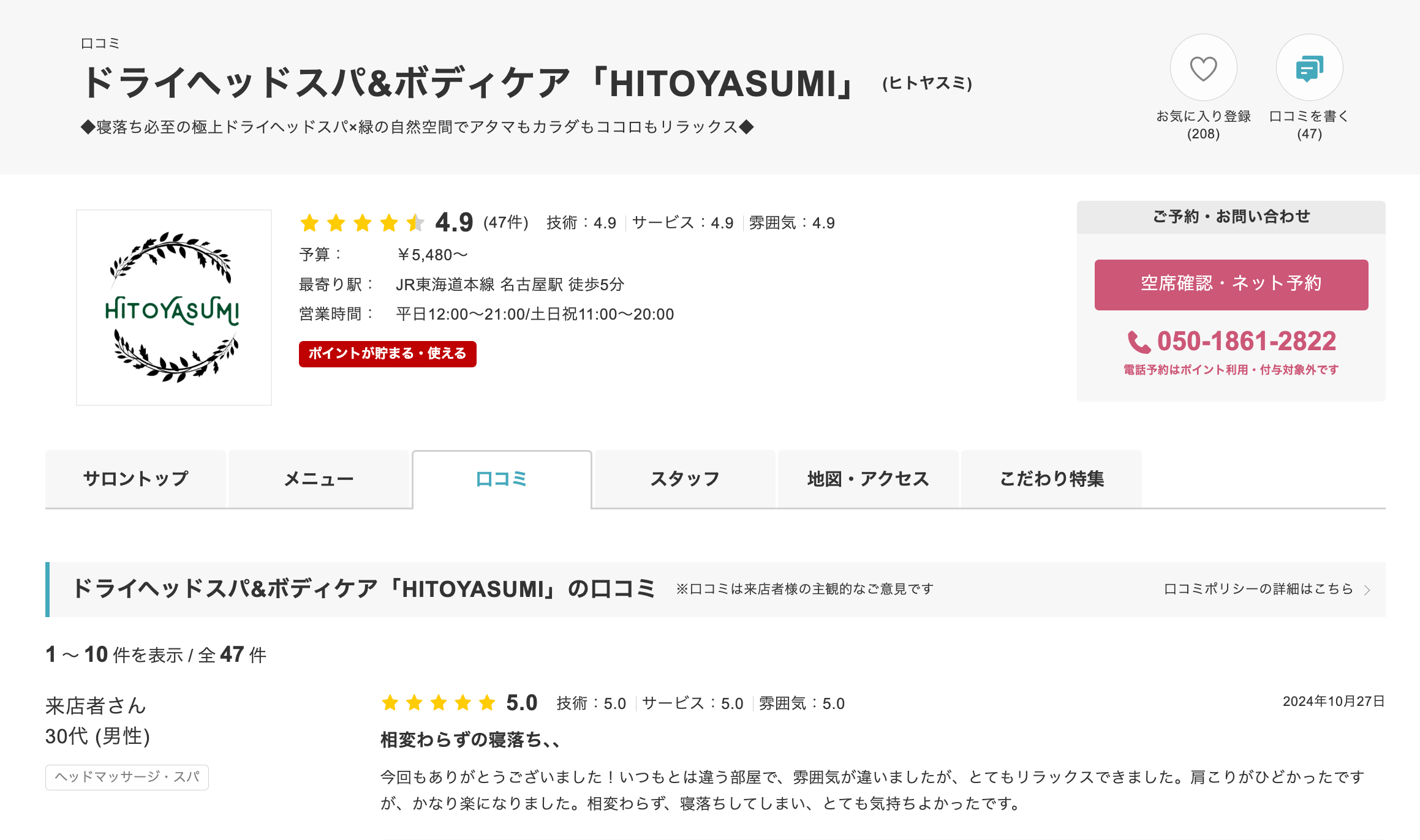The height and width of the screenshot is (840, 1420).
Task: Click the salon's overall star rating icons
Action: (x=362, y=223)
